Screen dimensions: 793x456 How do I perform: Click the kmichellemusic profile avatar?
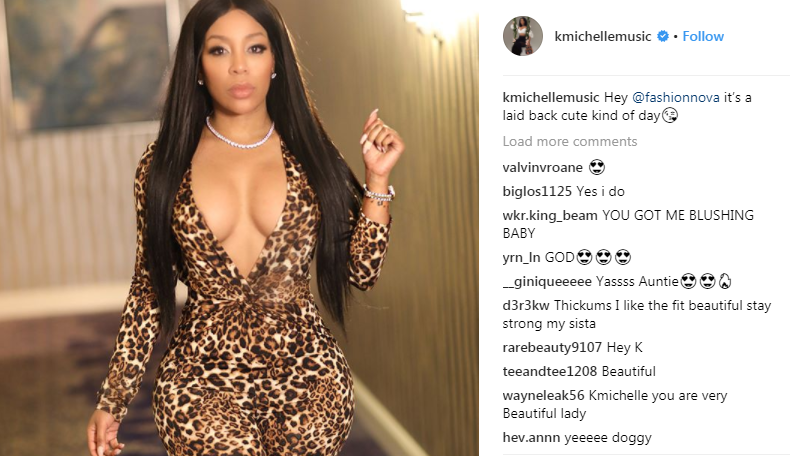click(522, 36)
